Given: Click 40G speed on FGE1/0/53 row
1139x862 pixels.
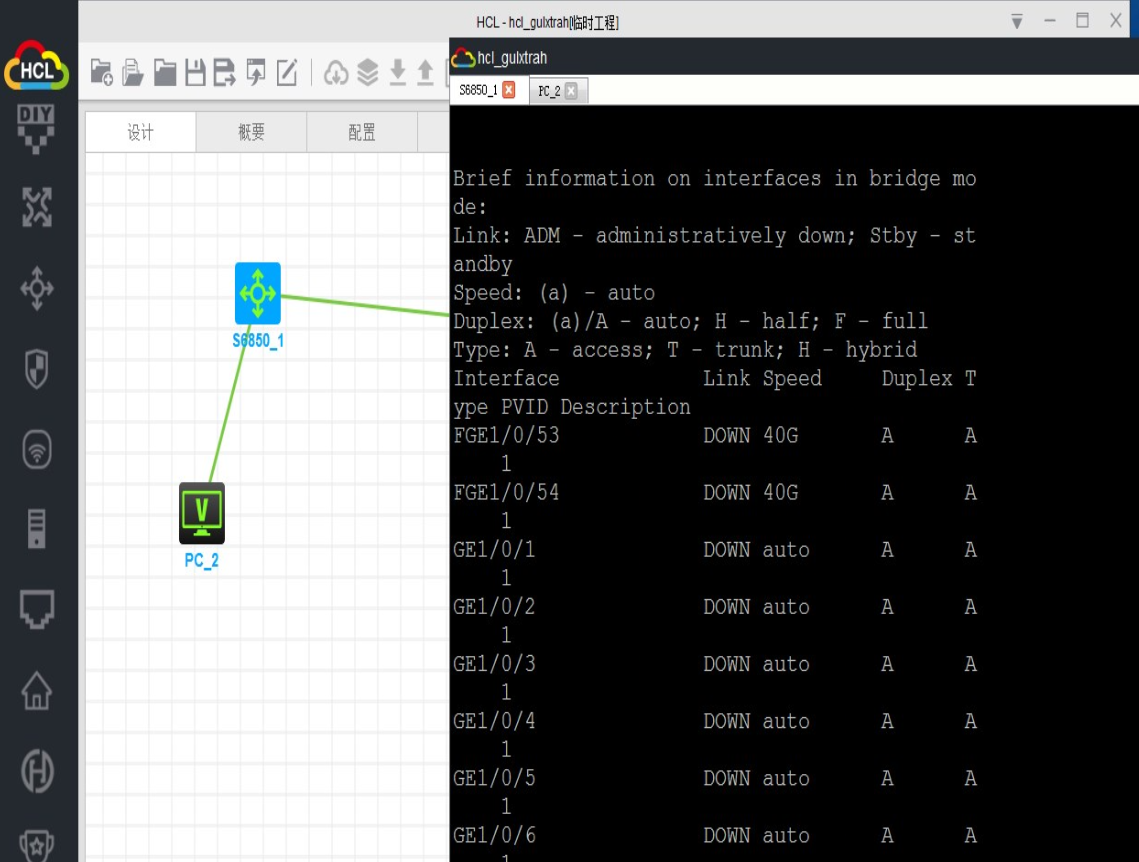Looking at the screenshot, I should point(780,435).
